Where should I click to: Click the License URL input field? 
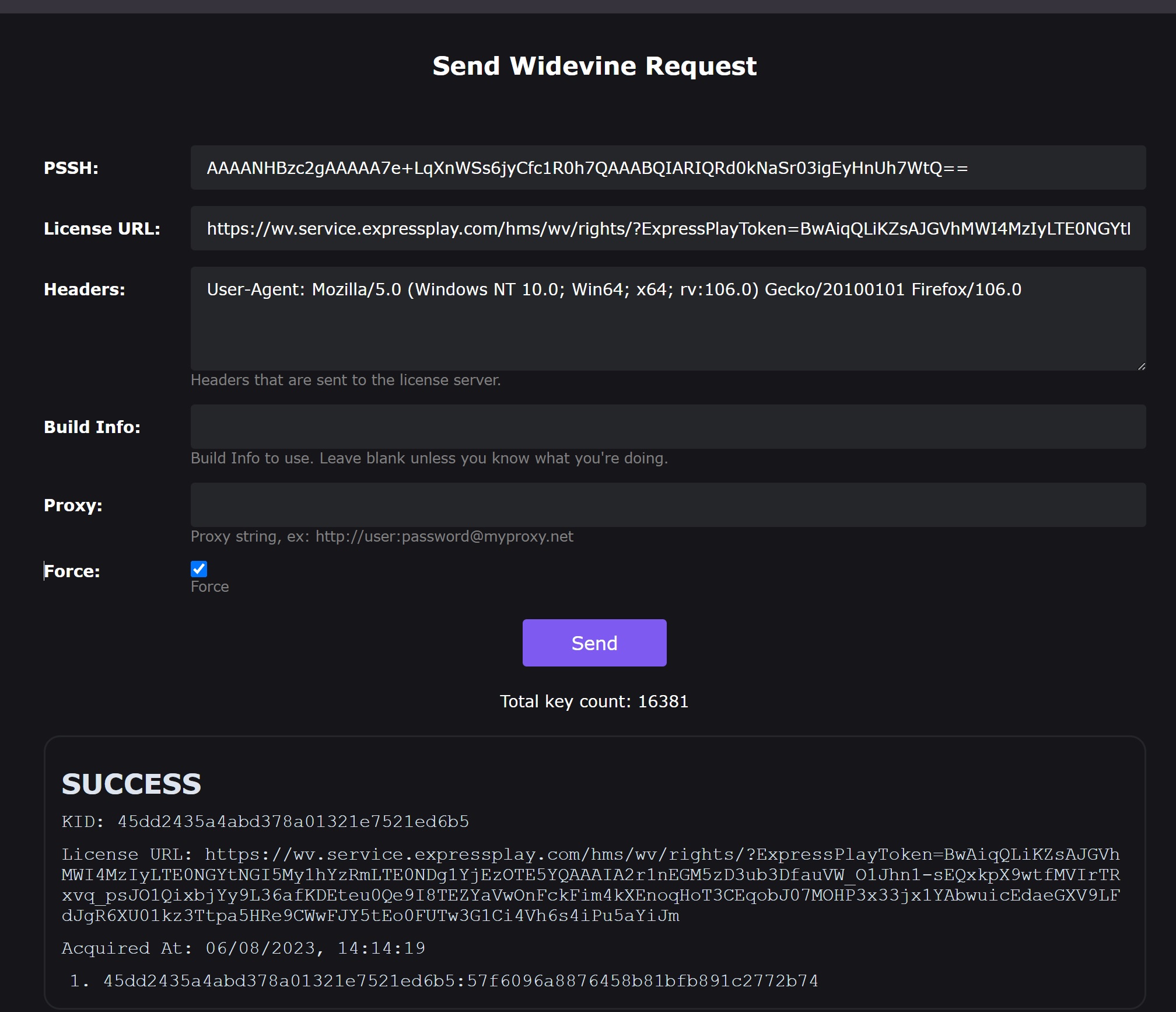pos(668,229)
